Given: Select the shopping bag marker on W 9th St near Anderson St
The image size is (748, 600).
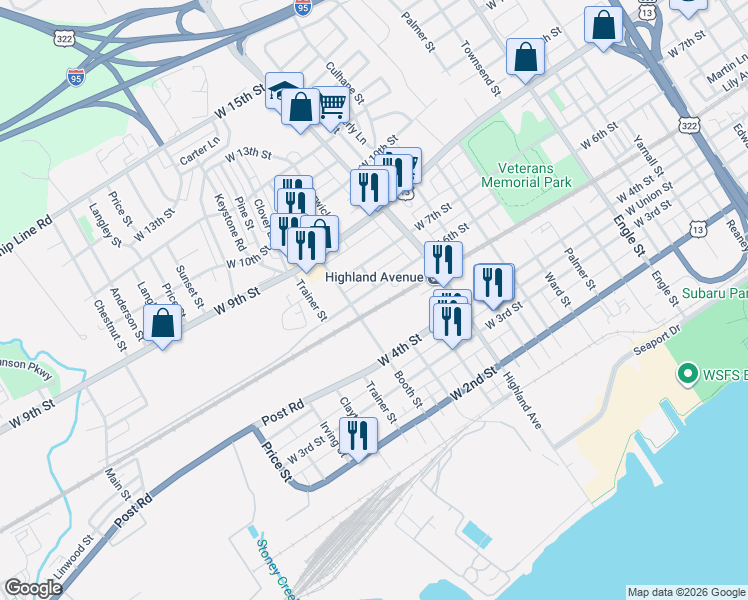Looking at the screenshot, I should [163, 324].
